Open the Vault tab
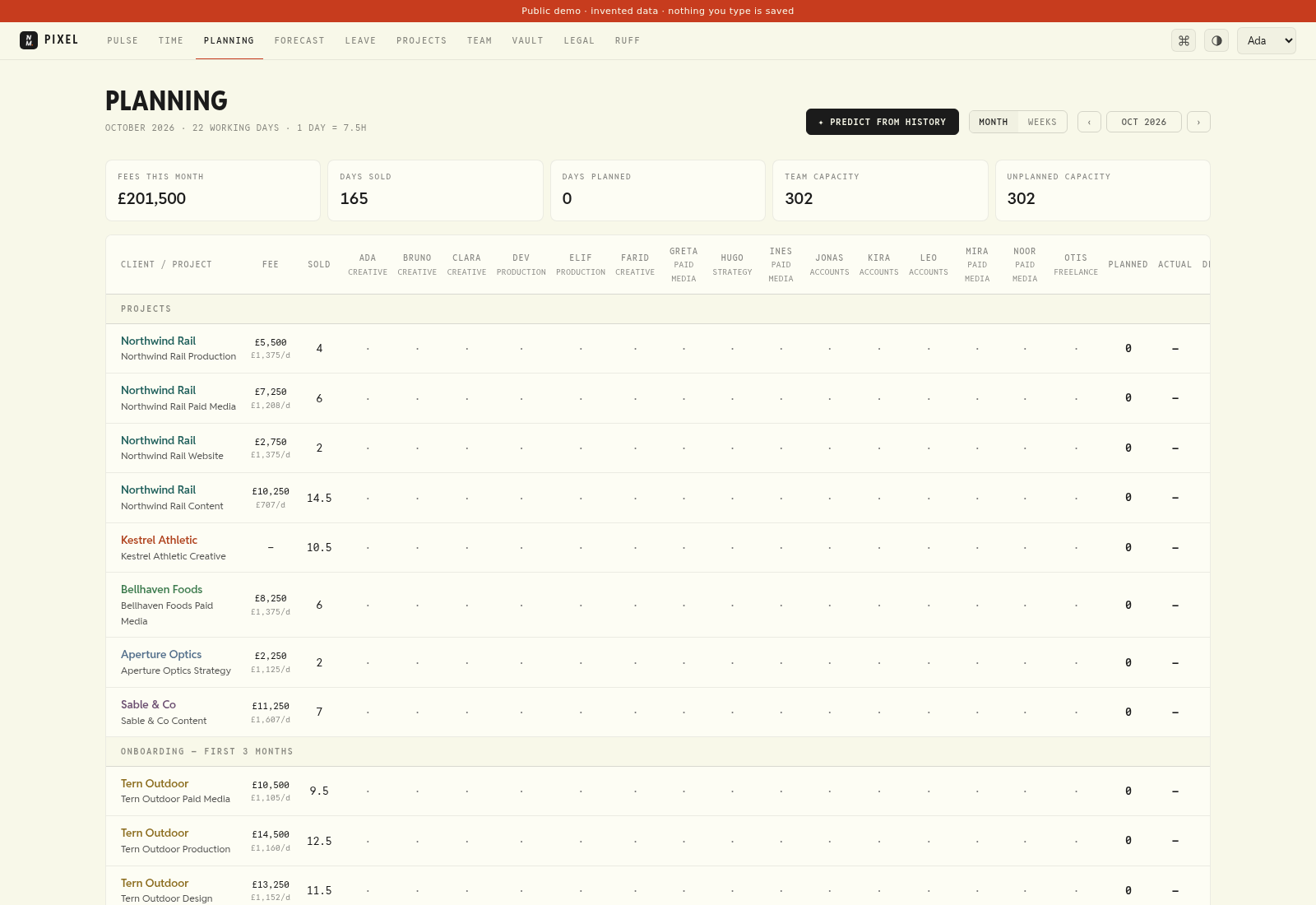Image resolution: width=1316 pixels, height=905 pixels. pyautogui.click(x=528, y=40)
